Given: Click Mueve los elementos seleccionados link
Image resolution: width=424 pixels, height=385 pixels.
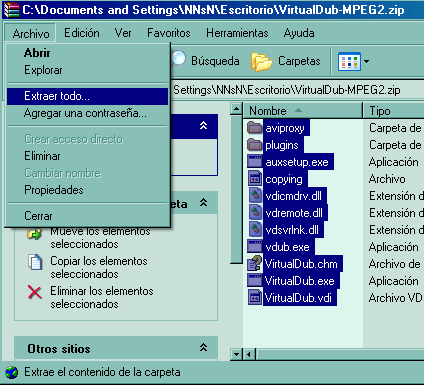Looking at the screenshot, I should (101, 237).
